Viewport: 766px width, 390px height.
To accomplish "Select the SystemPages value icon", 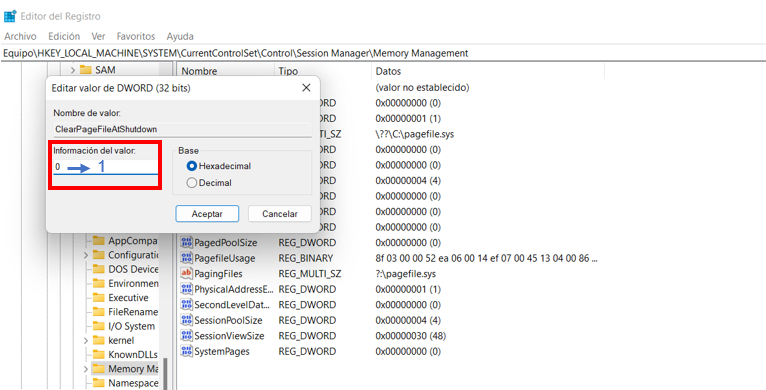I will tap(186, 351).
